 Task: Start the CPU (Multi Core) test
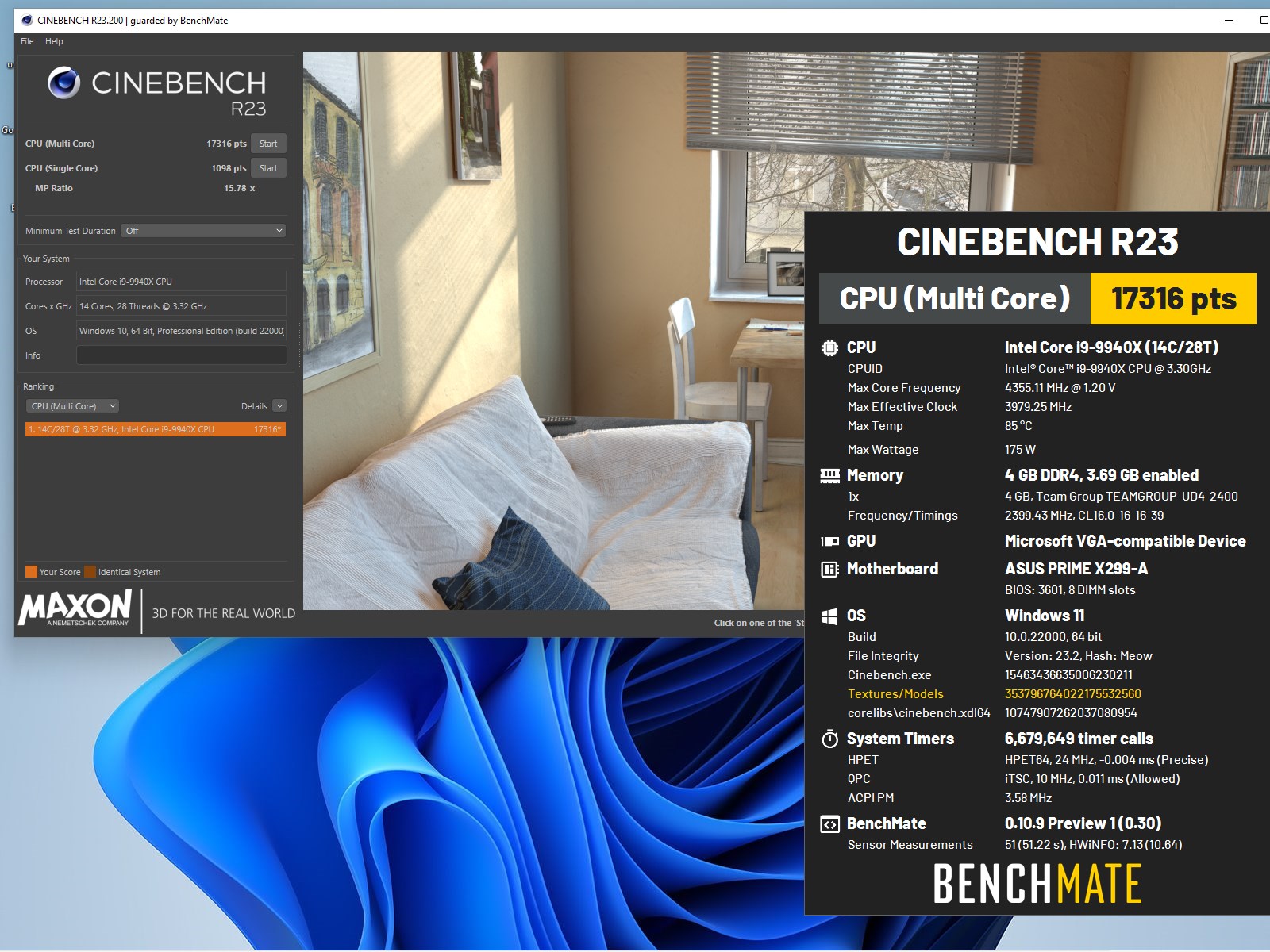click(x=268, y=144)
